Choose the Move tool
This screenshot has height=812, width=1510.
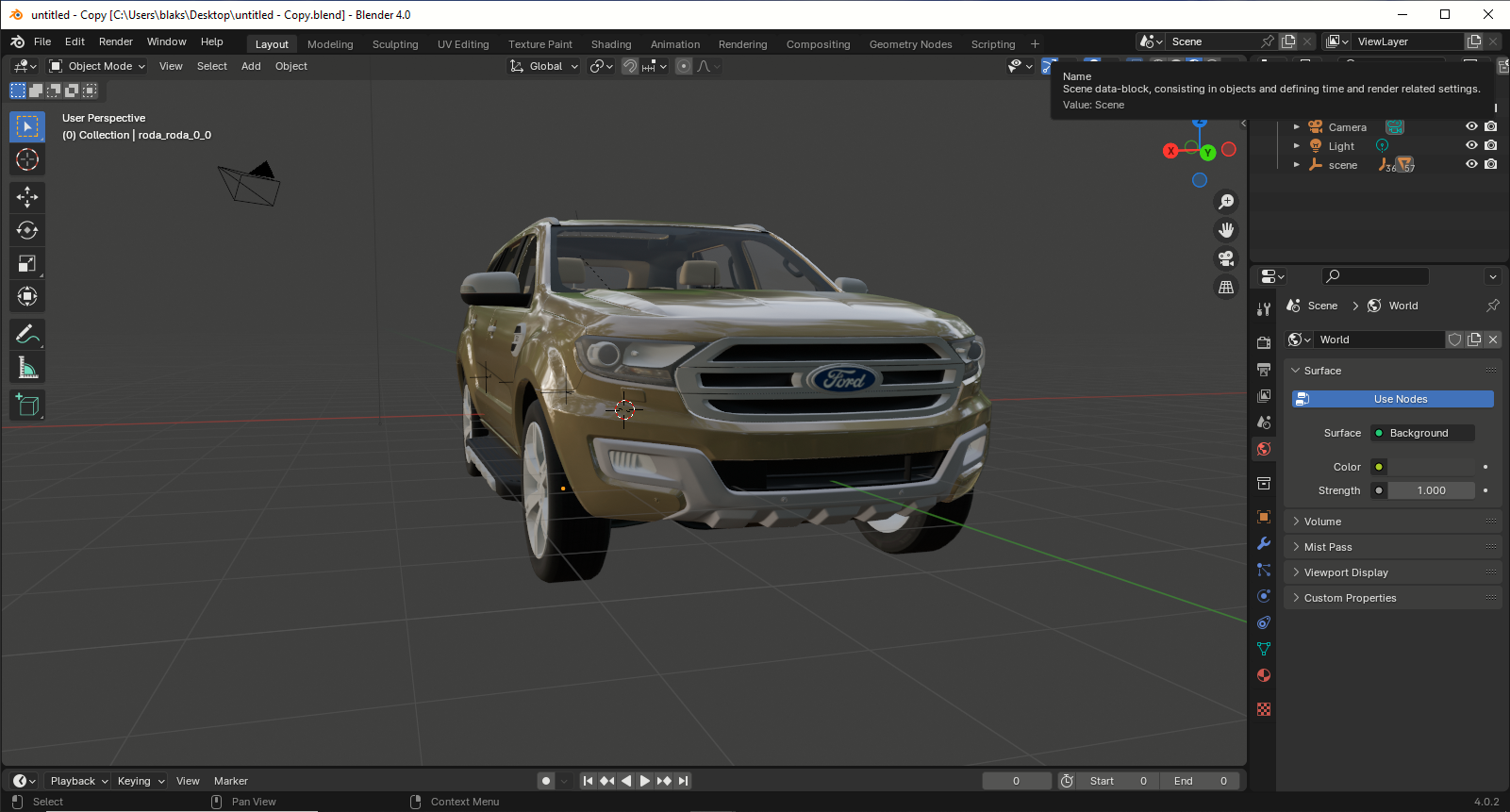pos(27,197)
